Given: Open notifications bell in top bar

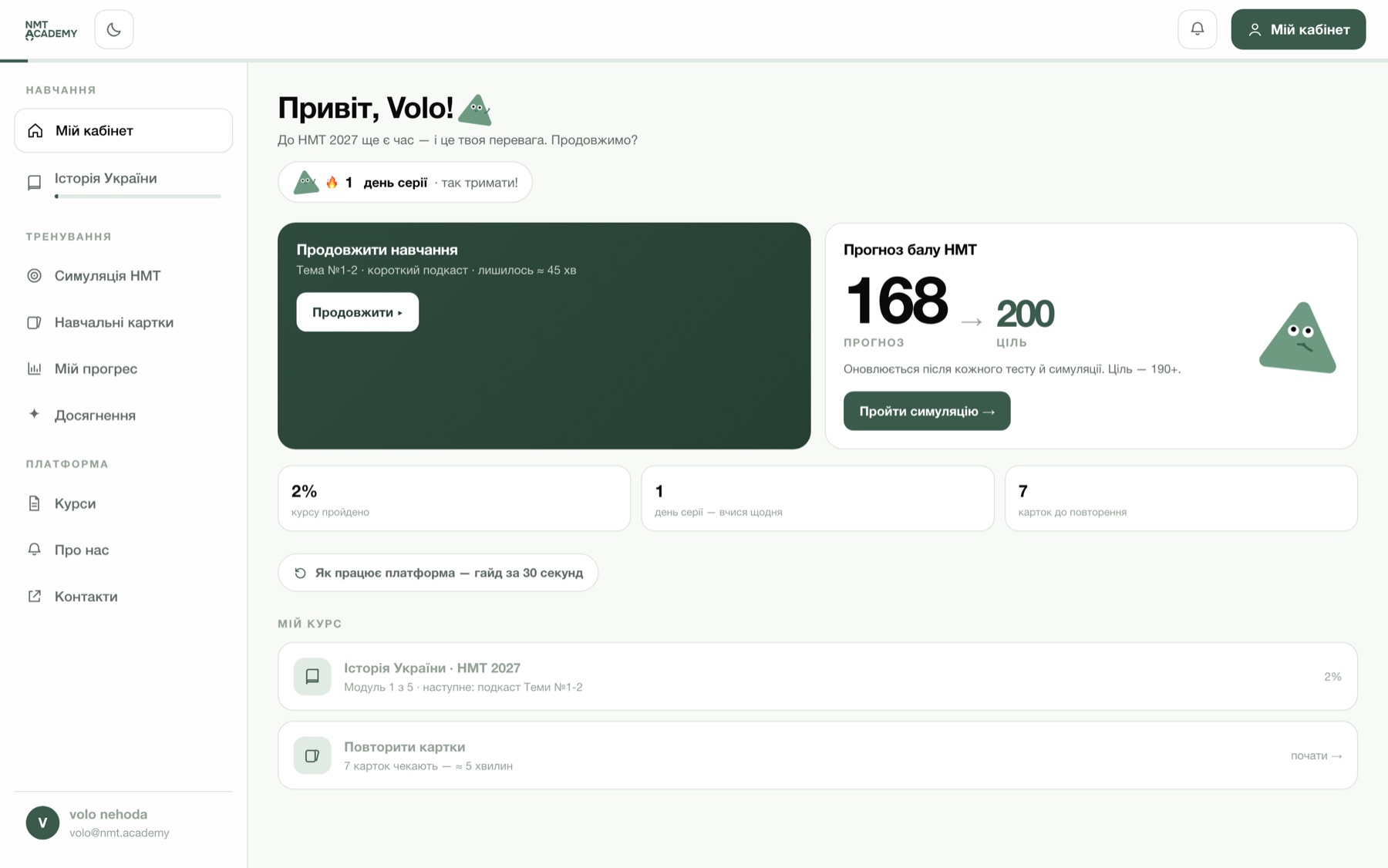Looking at the screenshot, I should coord(1197,29).
